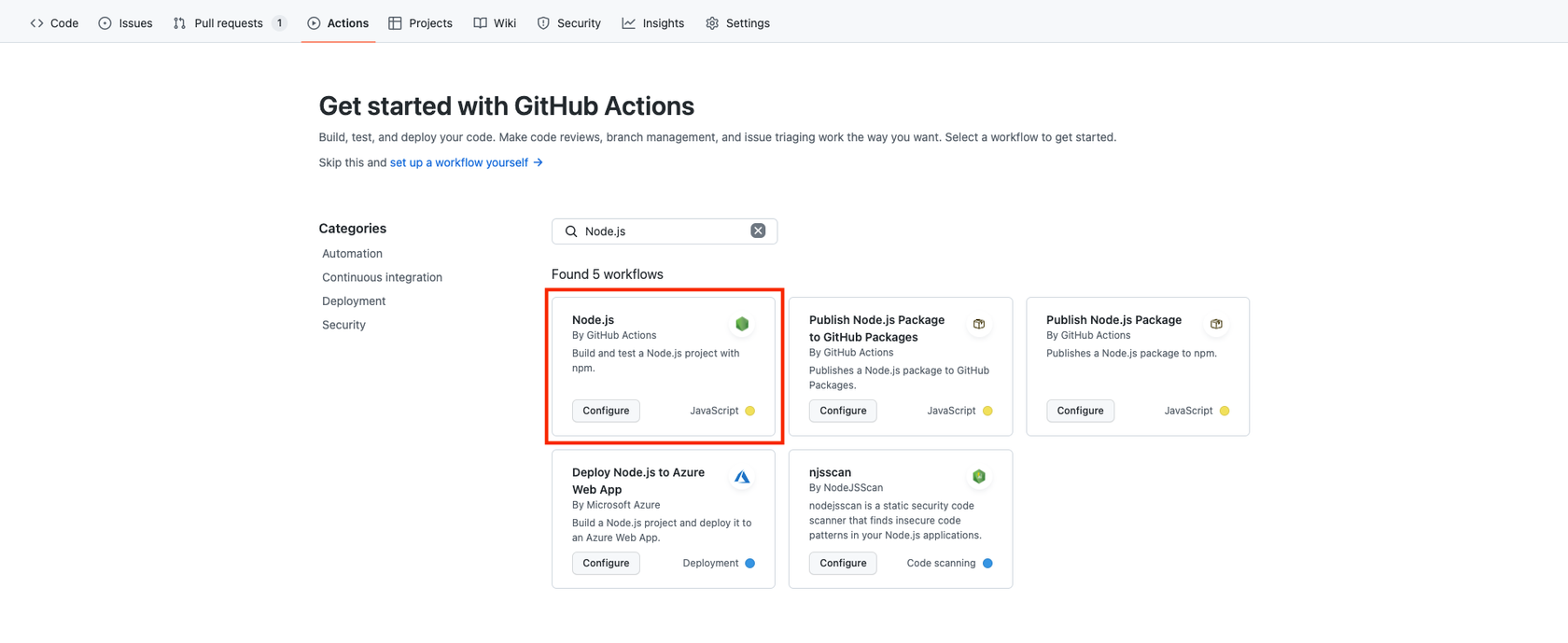Click the Azure logo icon
Viewport: 1568px width, 643px height.
(742, 477)
